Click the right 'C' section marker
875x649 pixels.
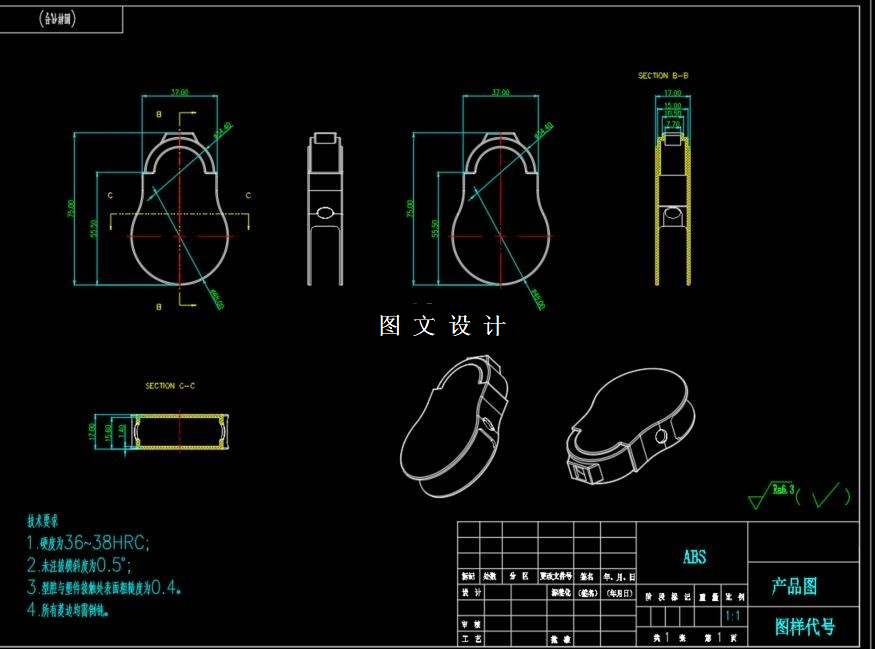click(248, 195)
